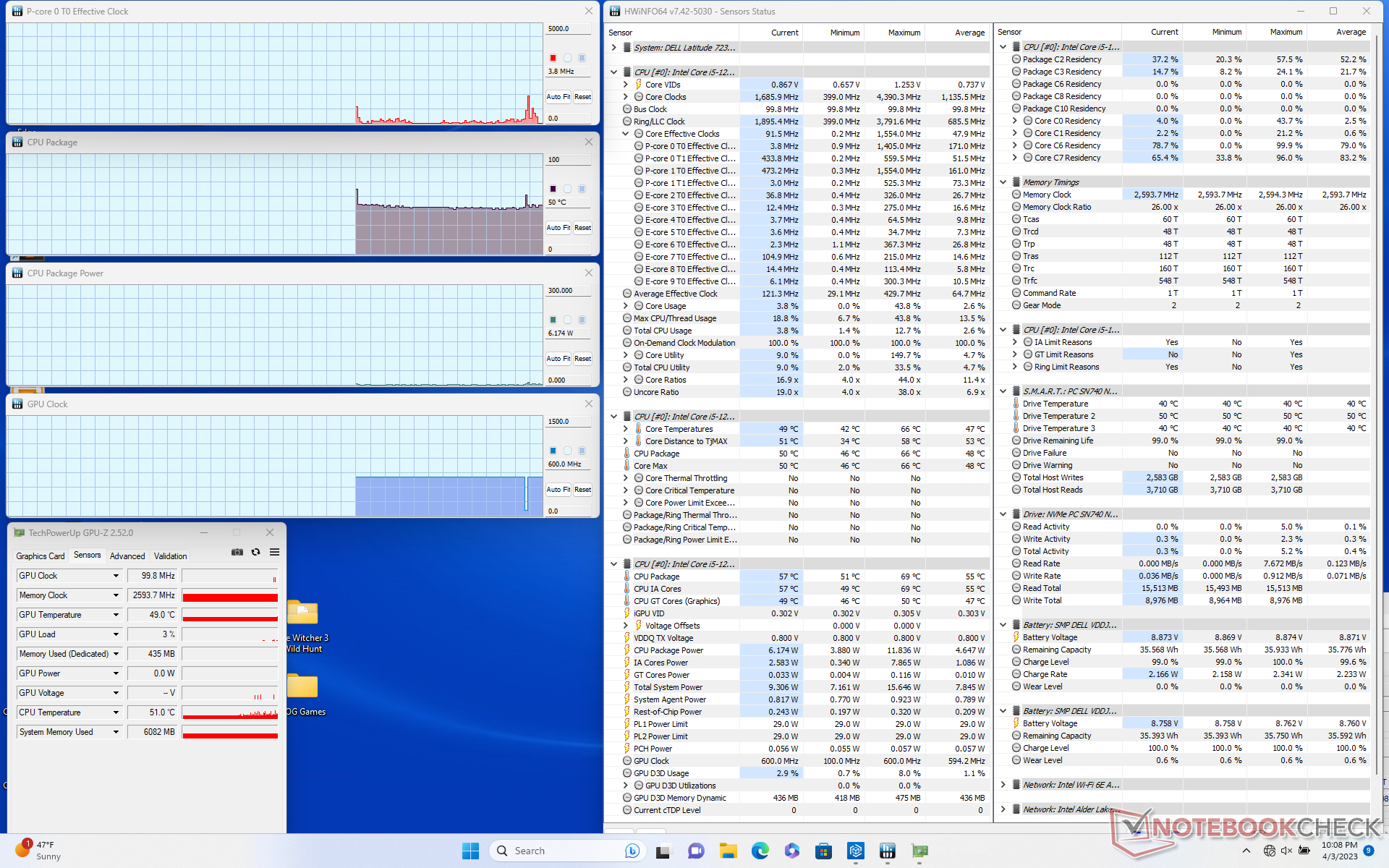Open the GPU Temperature sensor dropdown
This screenshot has height=868, width=1389.
click(116, 615)
